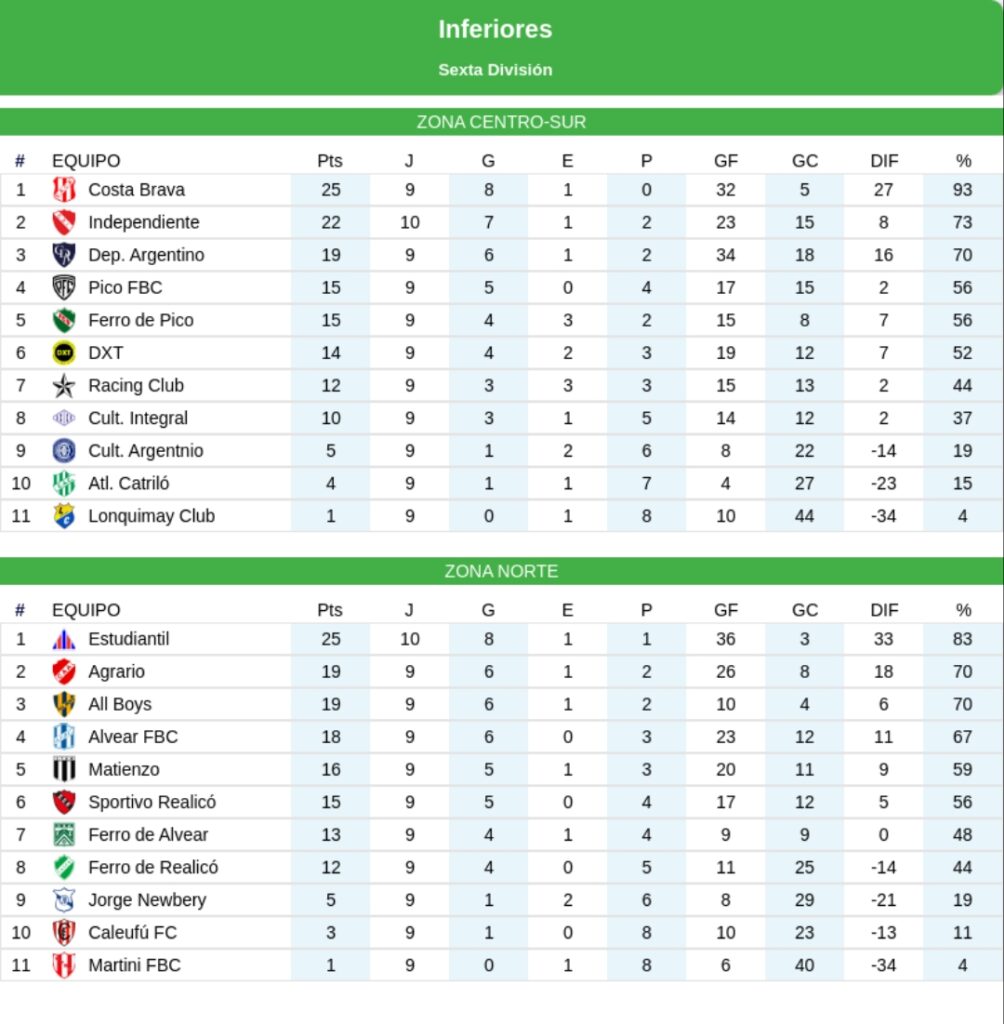Click the Inferiores title banner
Viewport: 1004px width, 1024px height.
pos(495,30)
